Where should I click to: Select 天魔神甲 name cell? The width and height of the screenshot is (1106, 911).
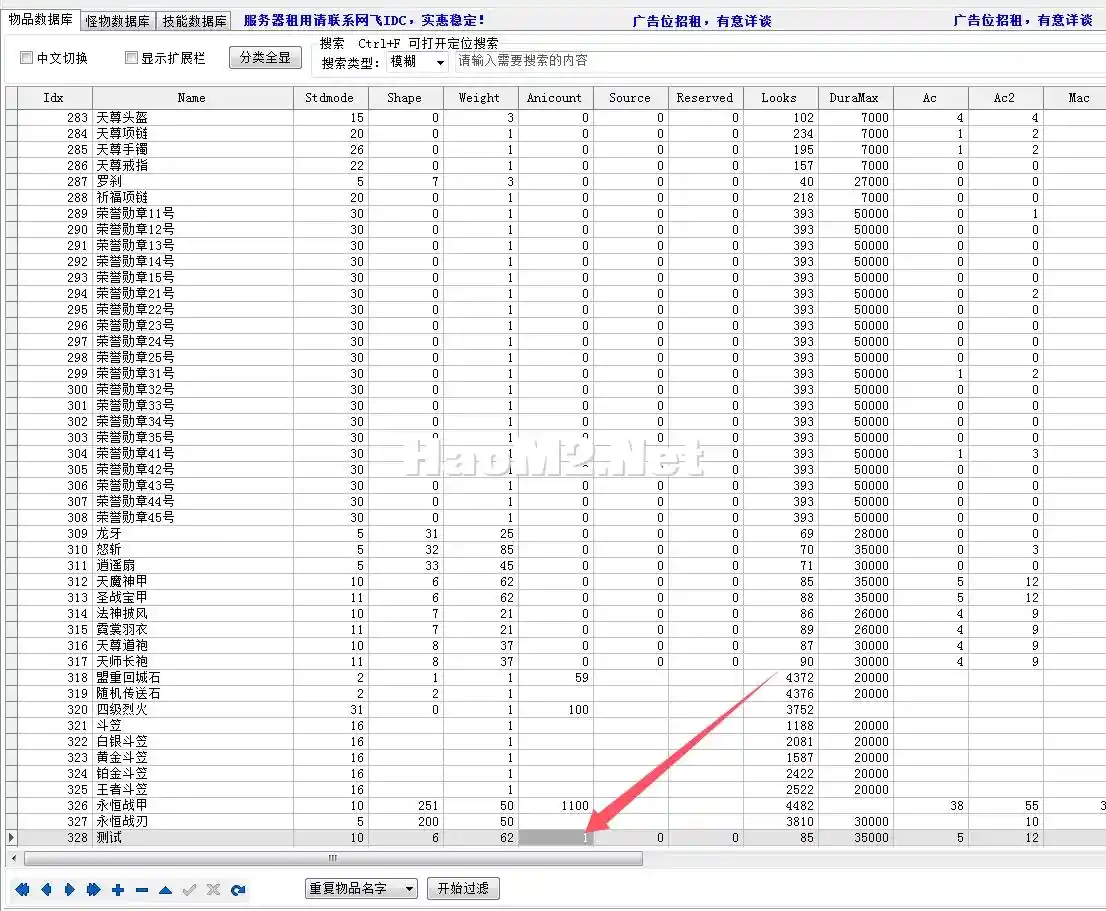[x=193, y=582]
